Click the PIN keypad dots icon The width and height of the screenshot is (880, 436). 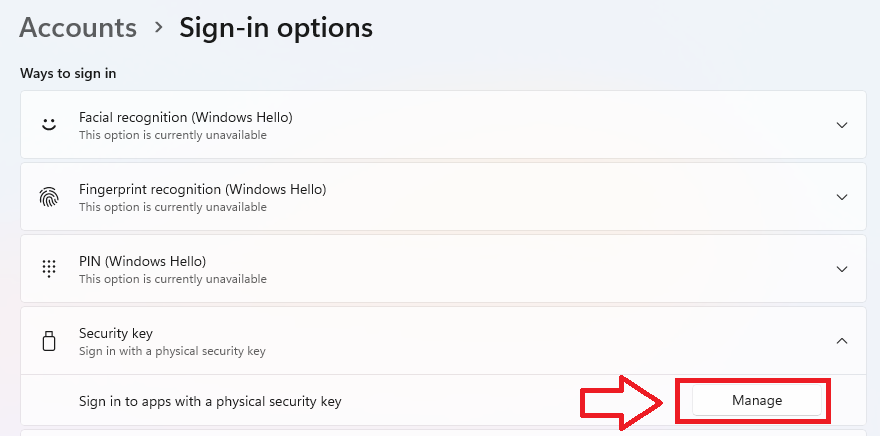[49, 269]
